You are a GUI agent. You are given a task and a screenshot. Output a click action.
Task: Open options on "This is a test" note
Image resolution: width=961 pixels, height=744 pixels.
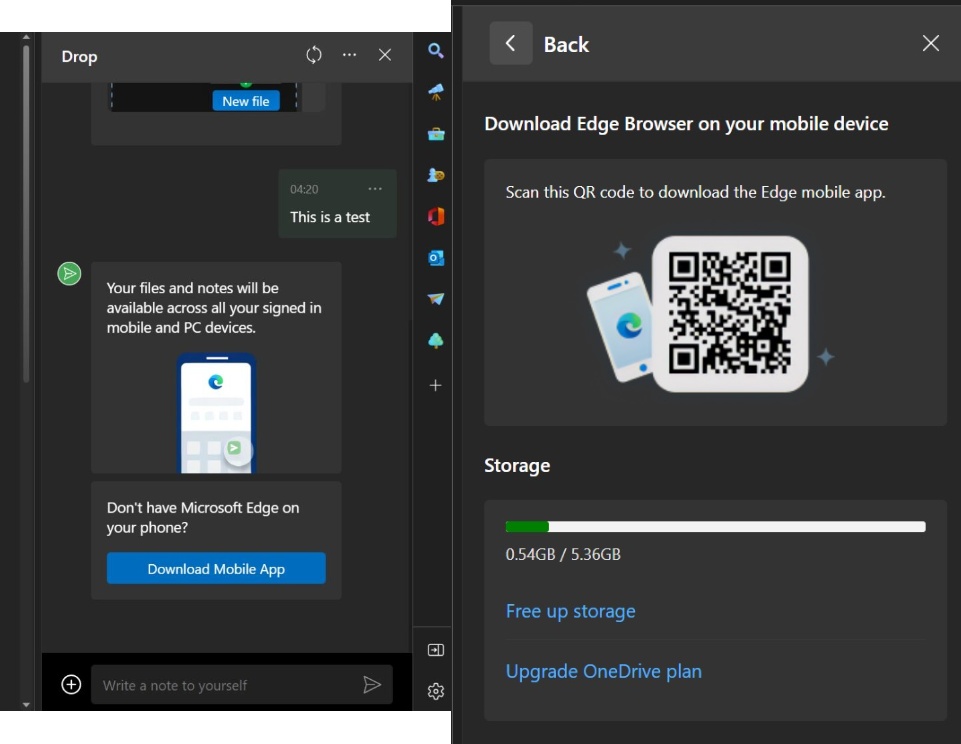coord(375,189)
